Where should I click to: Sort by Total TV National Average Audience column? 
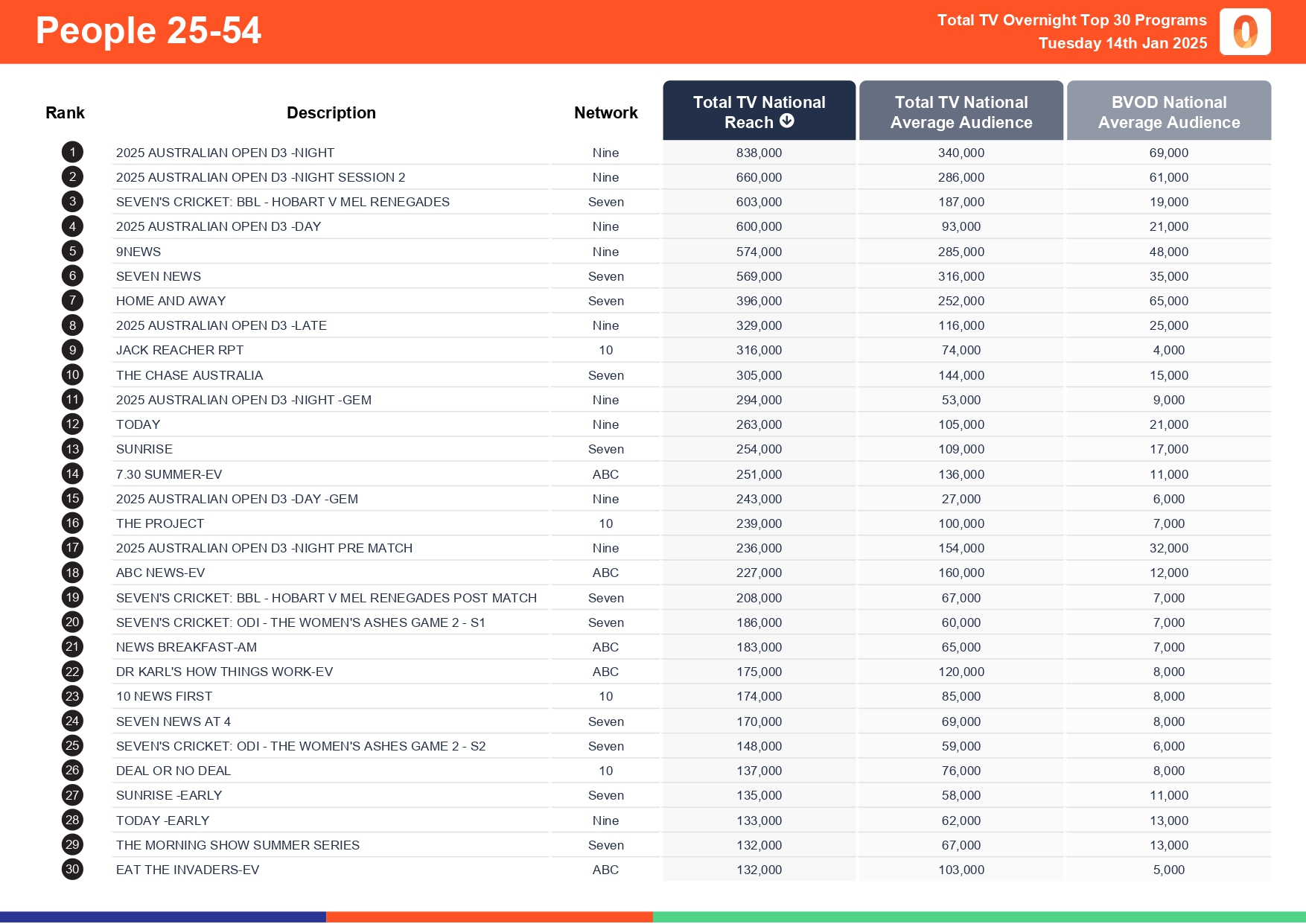(x=961, y=110)
